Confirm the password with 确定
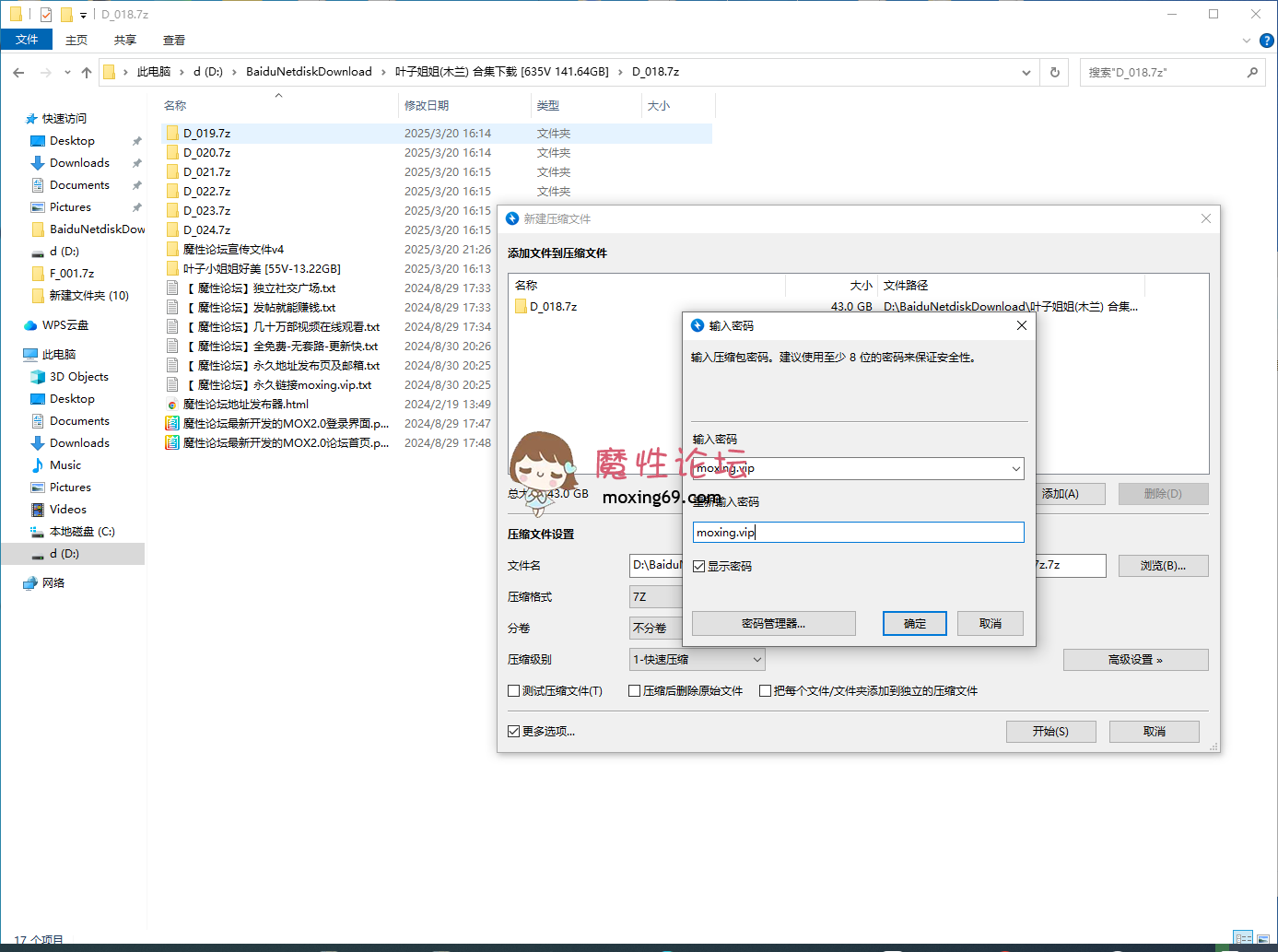The height and width of the screenshot is (952, 1278). point(915,624)
